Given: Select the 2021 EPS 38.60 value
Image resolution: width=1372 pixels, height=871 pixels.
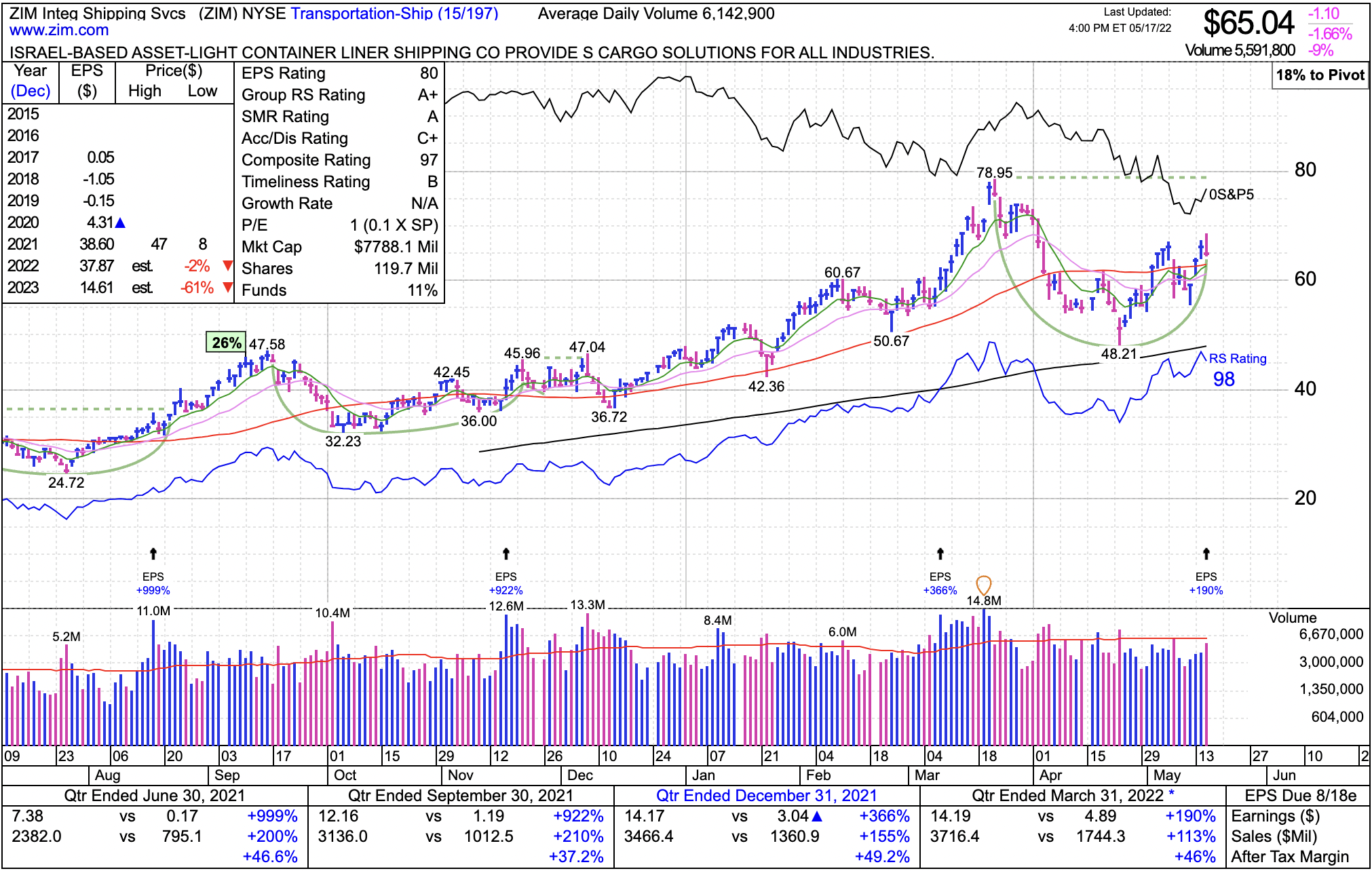Looking at the screenshot, I should click(97, 244).
